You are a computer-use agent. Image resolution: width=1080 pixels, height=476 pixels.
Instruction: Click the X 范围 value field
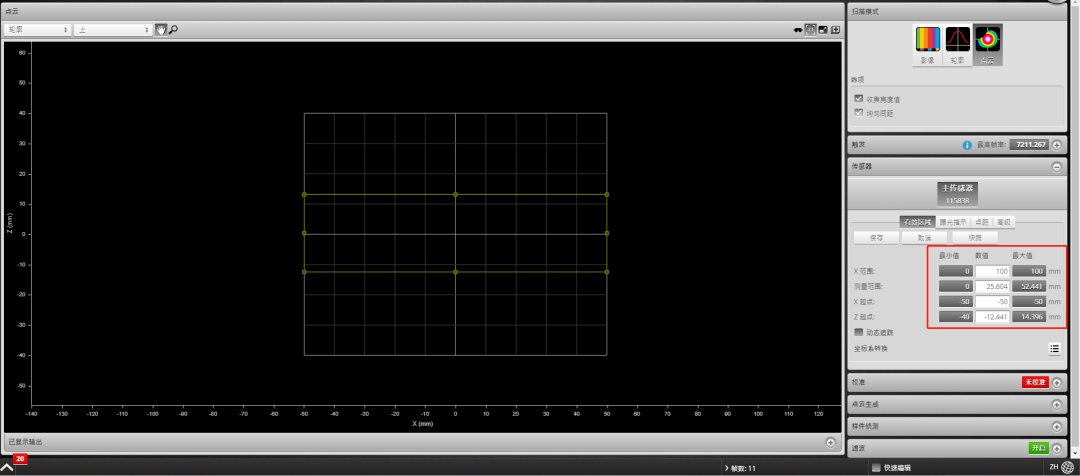[x=993, y=271]
